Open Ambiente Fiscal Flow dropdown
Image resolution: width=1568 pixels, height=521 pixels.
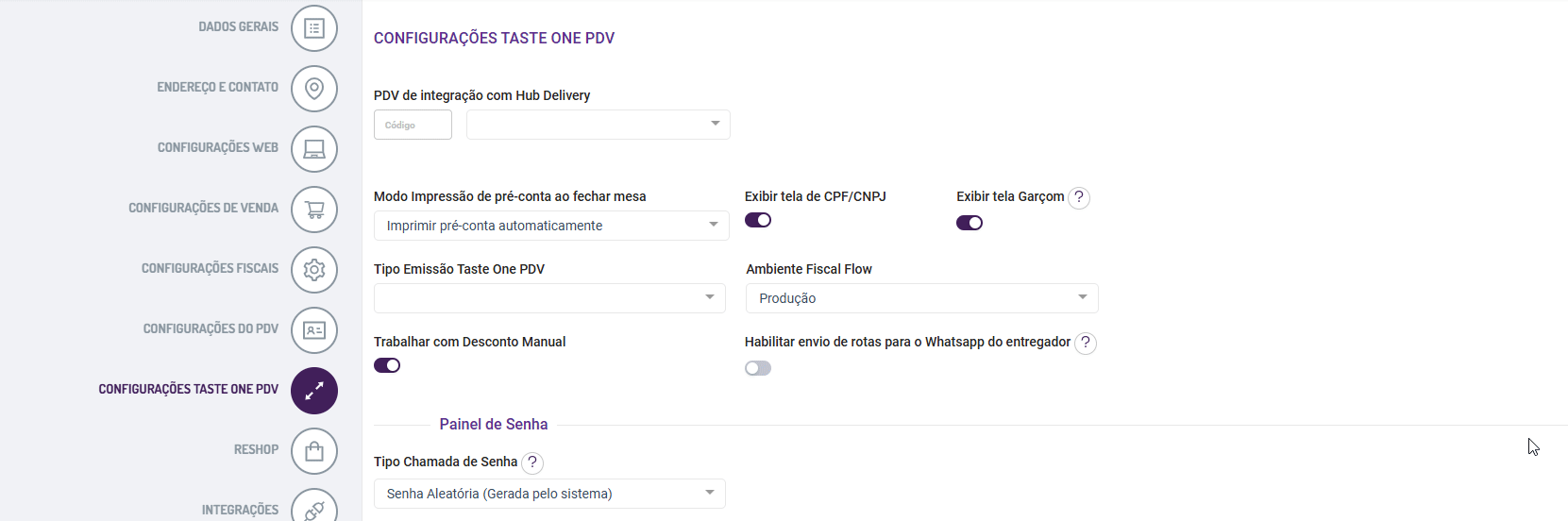(x=921, y=298)
